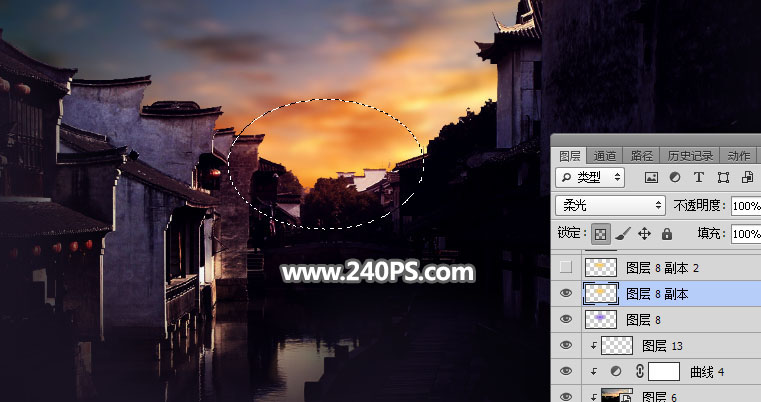Filter layers by adjustment layer icon

675,178
